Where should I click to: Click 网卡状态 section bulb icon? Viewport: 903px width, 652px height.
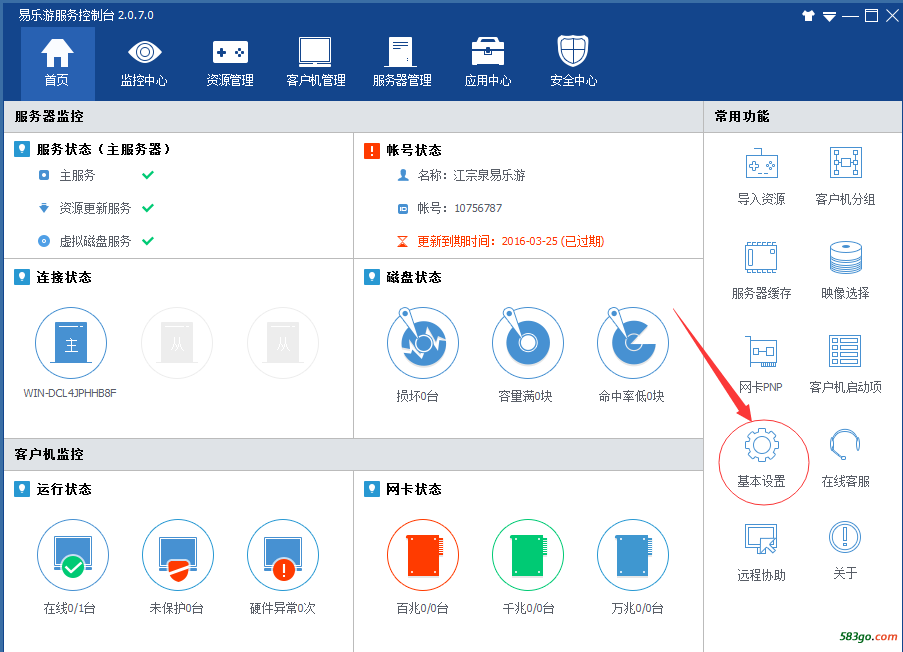click(x=372, y=490)
